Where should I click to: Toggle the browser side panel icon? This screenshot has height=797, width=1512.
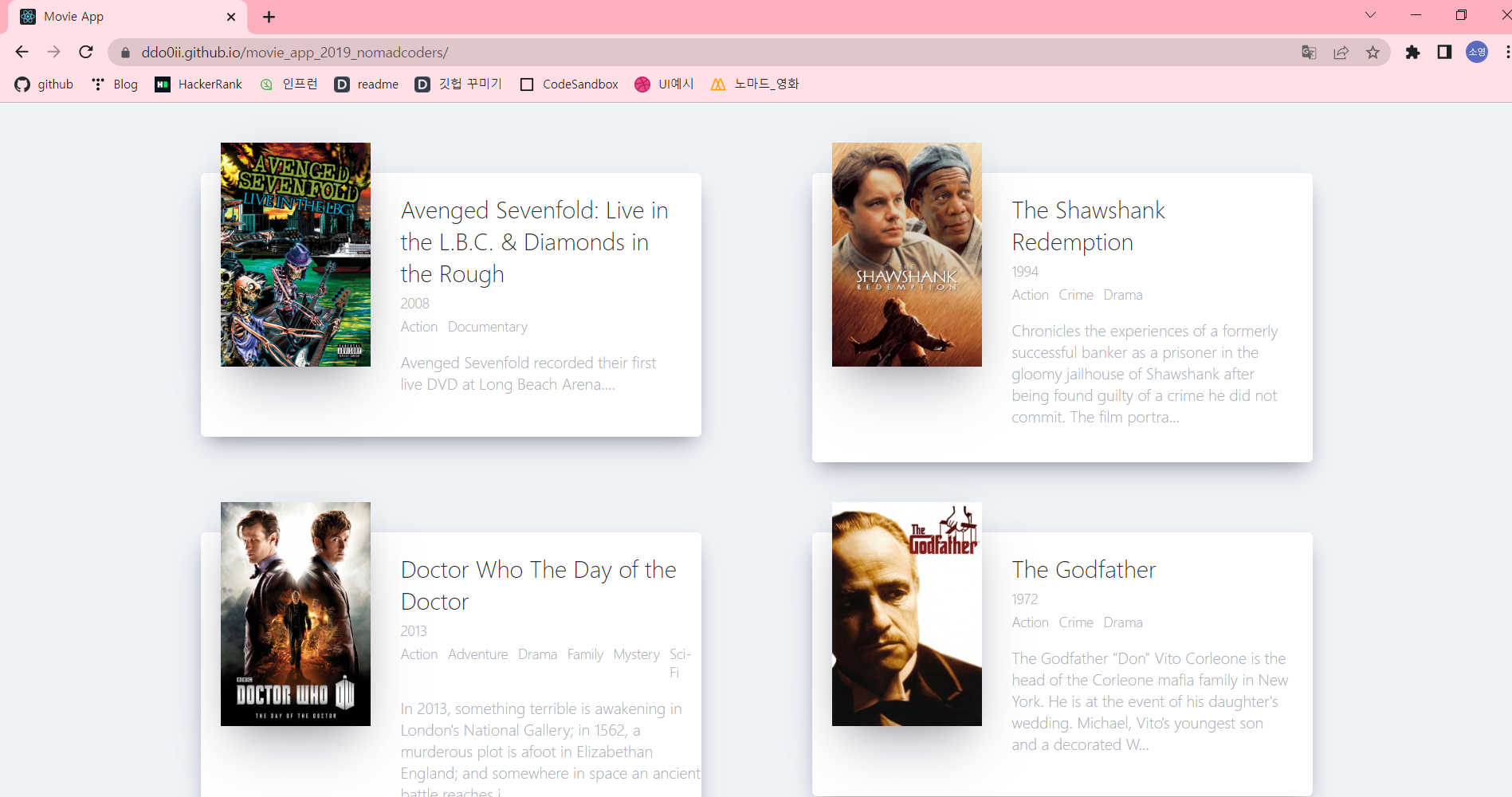1444,53
